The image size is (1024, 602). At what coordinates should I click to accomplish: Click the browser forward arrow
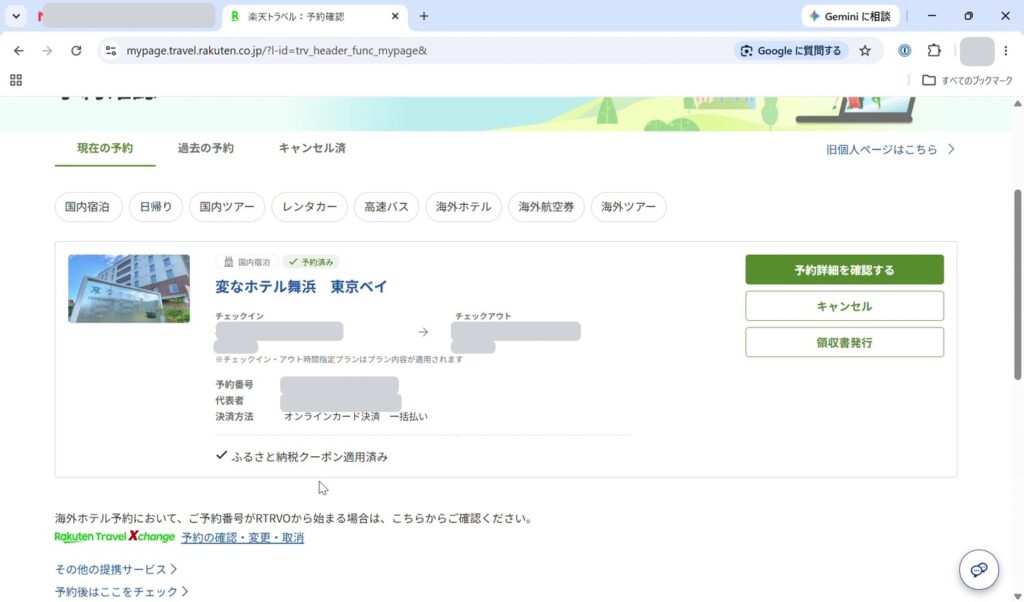[47, 50]
